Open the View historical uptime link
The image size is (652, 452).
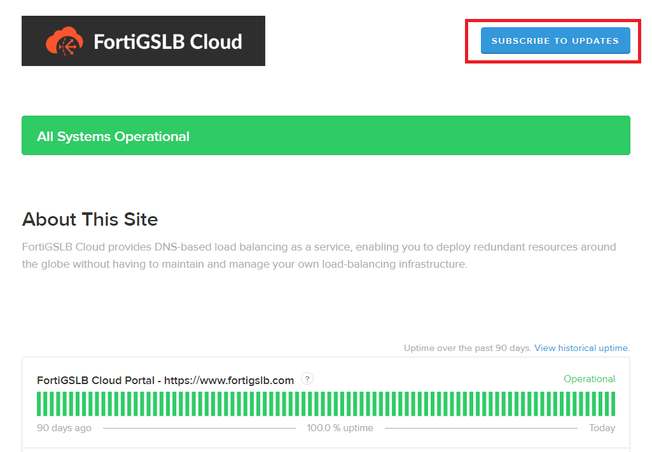tap(582, 348)
